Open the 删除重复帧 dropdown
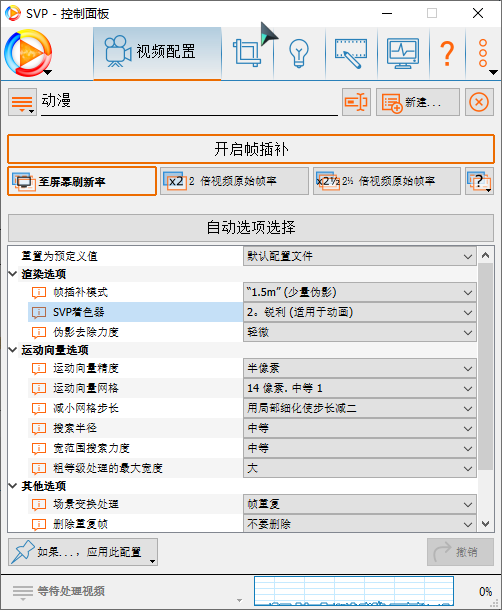The height and width of the screenshot is (610, 502). click(x=360, y=524)
